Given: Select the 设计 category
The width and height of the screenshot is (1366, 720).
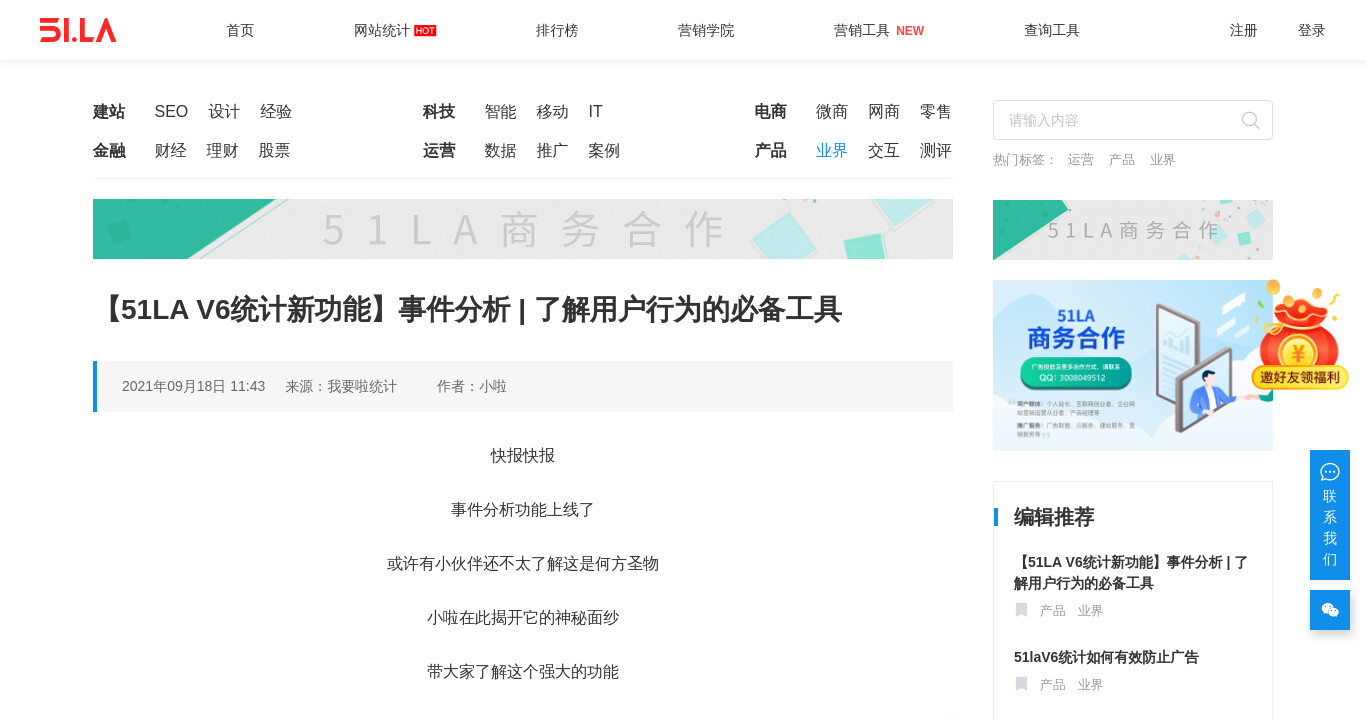Looking at the screenshot, I should [224, 112].
